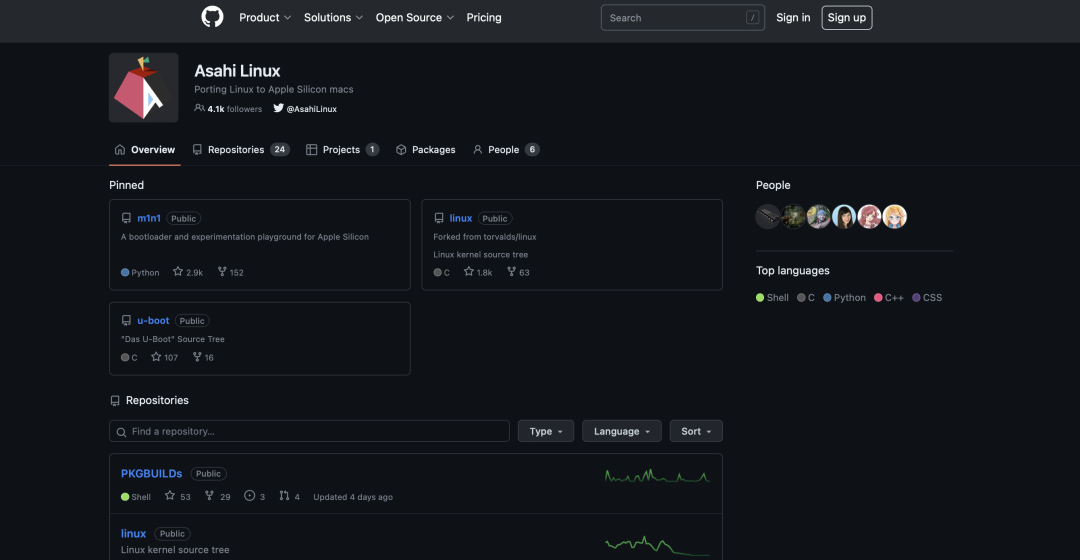The width and height of the screenshot is (1080, 560).
Task: Switch to the Projects tab
Action: click(x=342, y=150)
